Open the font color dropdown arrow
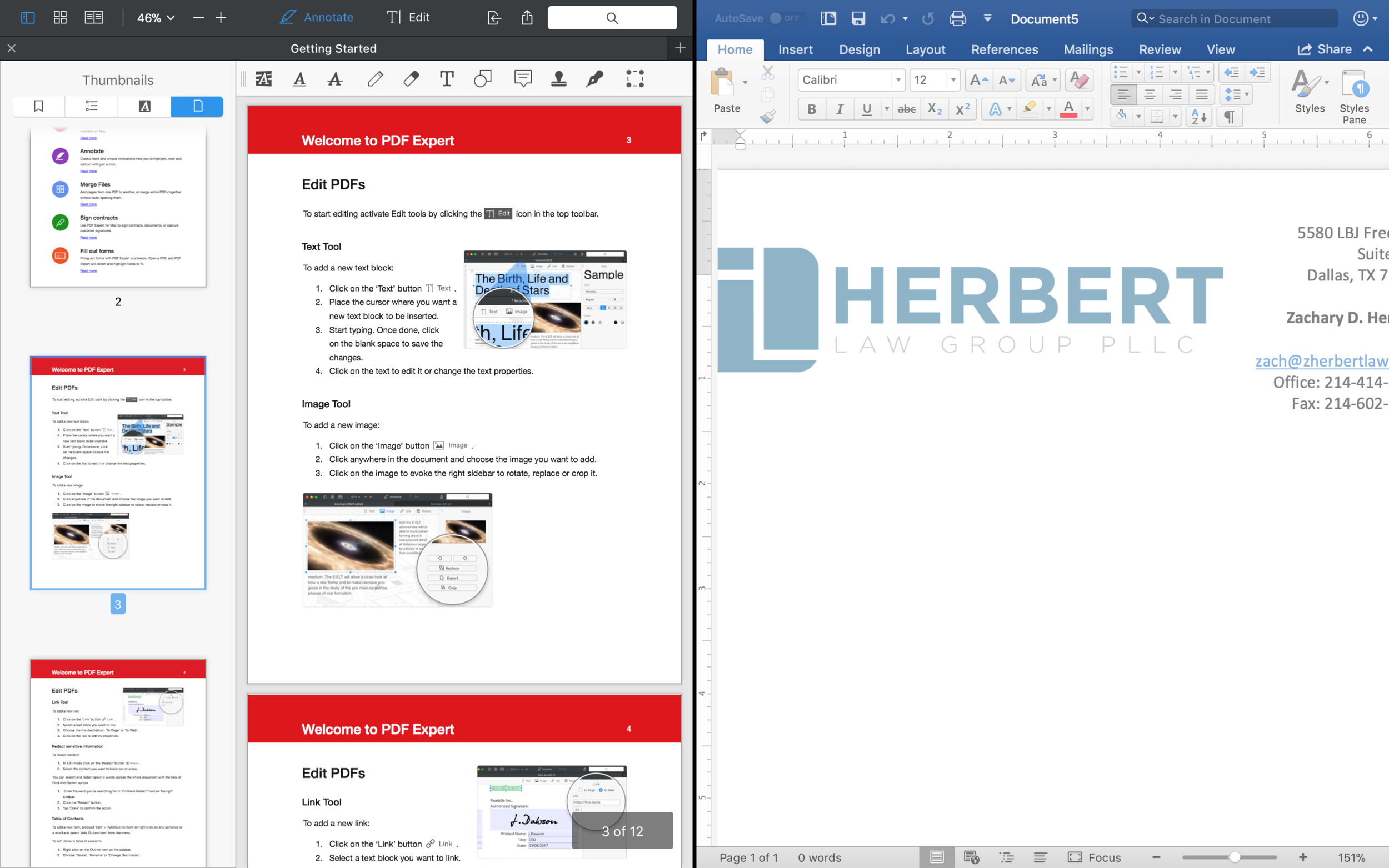This screenshot has width=1389, height=868. pos(1087,109)
